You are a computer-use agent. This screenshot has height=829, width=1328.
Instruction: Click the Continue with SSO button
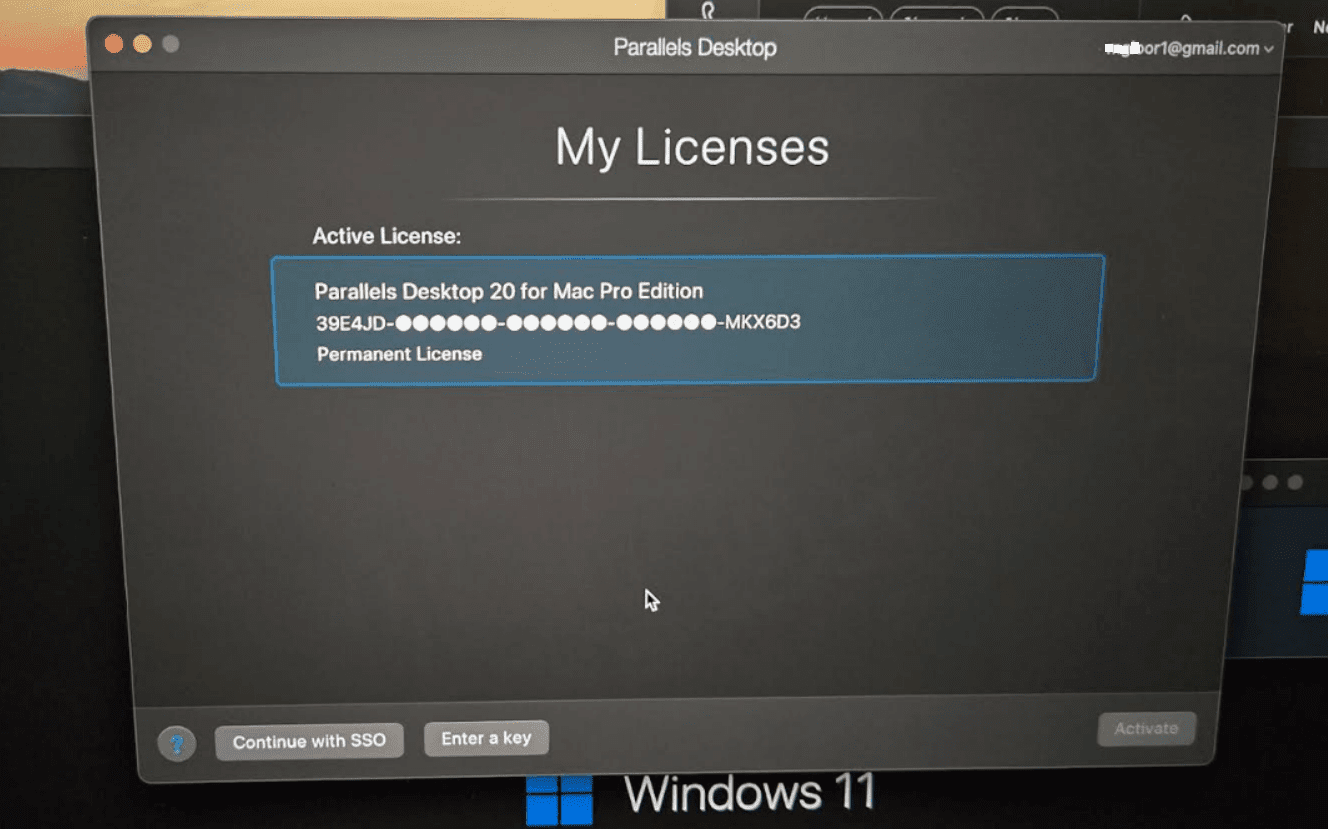[x=309, y=742]
